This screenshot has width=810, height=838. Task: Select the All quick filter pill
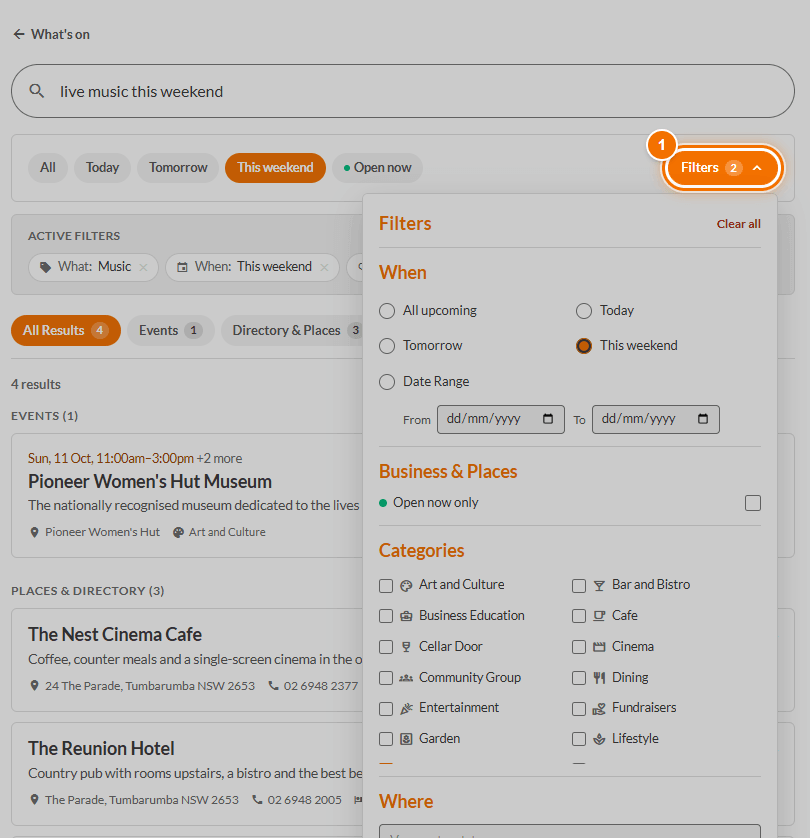(x=48, y=168)
